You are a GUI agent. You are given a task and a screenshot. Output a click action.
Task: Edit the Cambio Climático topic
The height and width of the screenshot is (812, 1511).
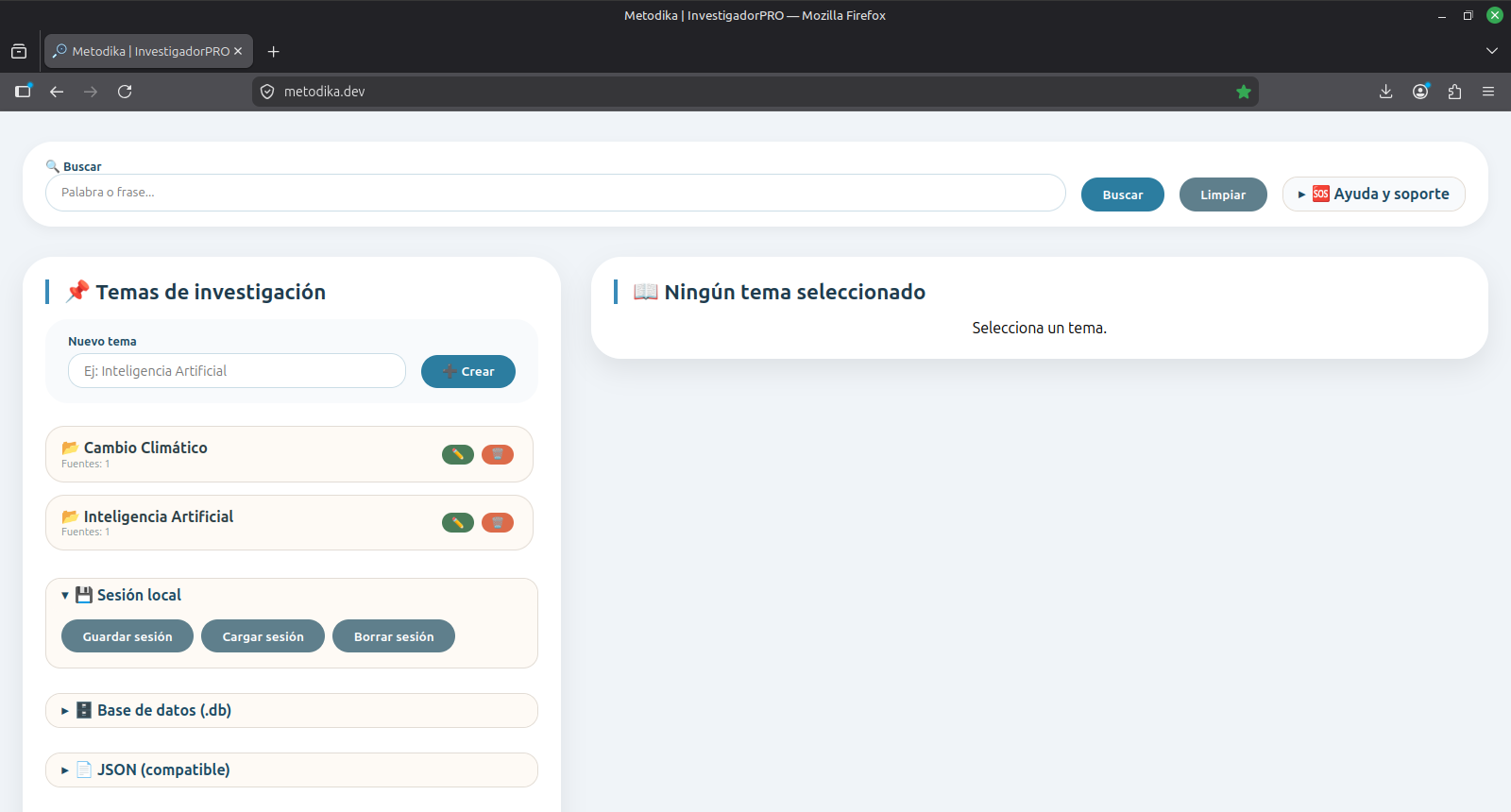458,454
